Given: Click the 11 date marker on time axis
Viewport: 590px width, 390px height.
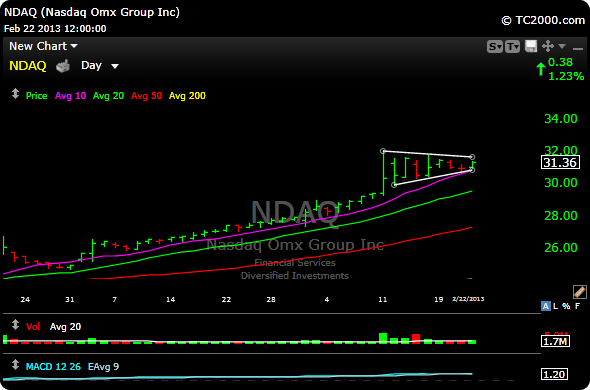Looking at the screenshot, I should pos(383,300).
